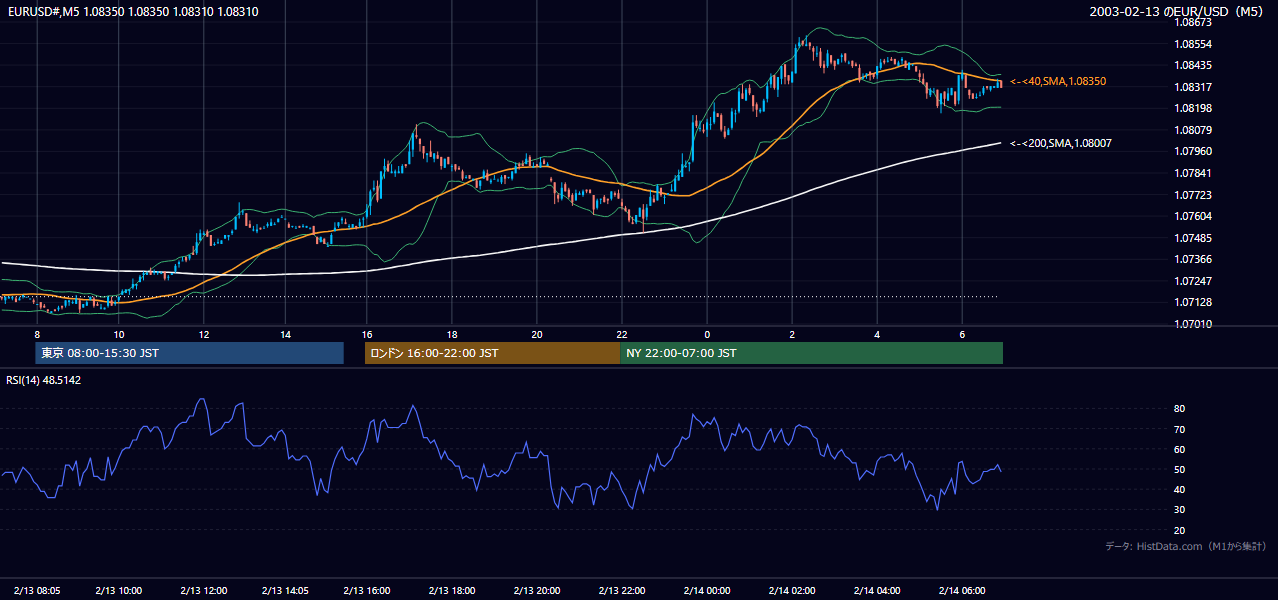
Task: Click price axis value 1.07128
Action: click(x=1192, y=302)
